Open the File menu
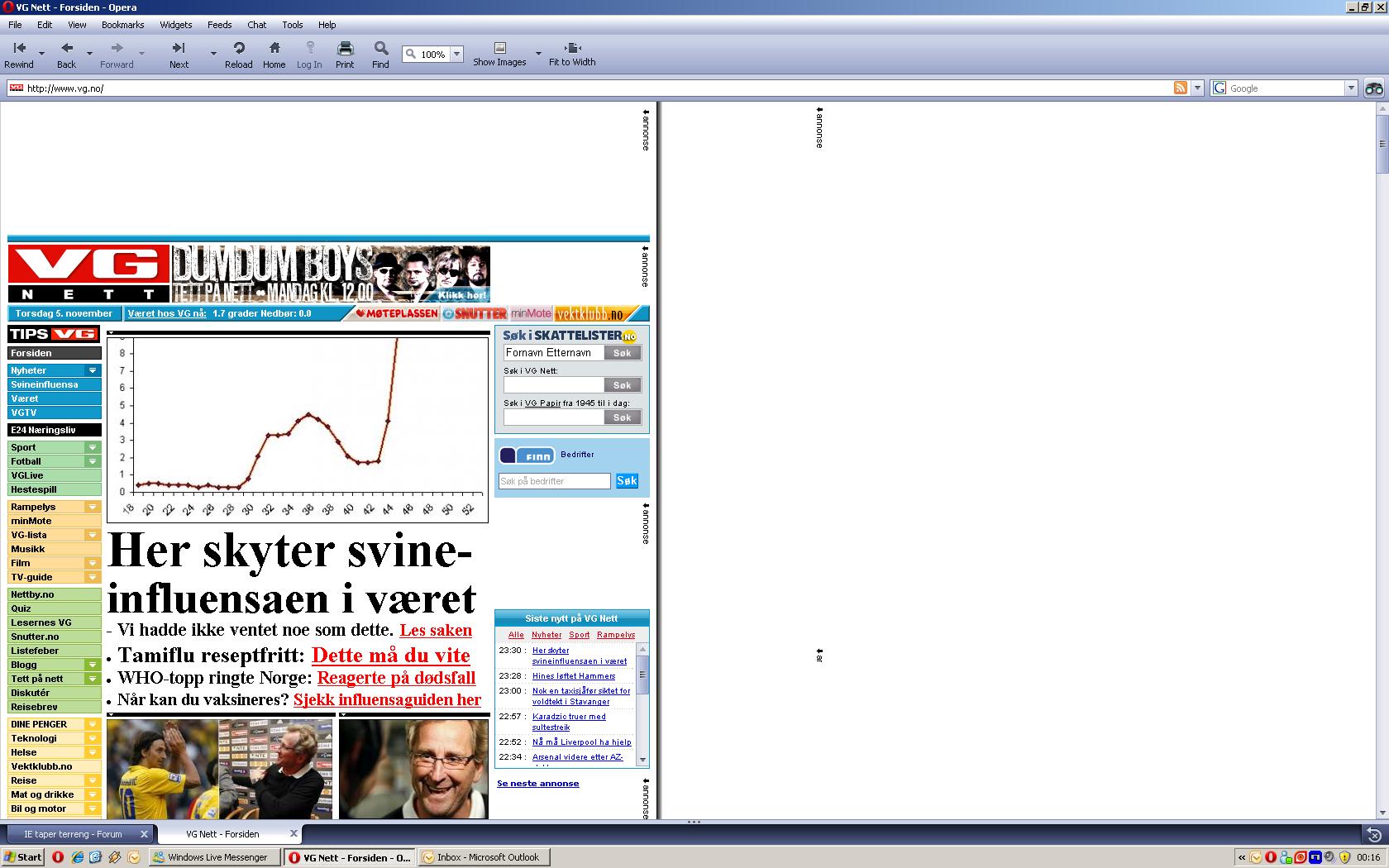Image resolution: width=1389 pixels, height=868 pixels. tap(15, 25)
